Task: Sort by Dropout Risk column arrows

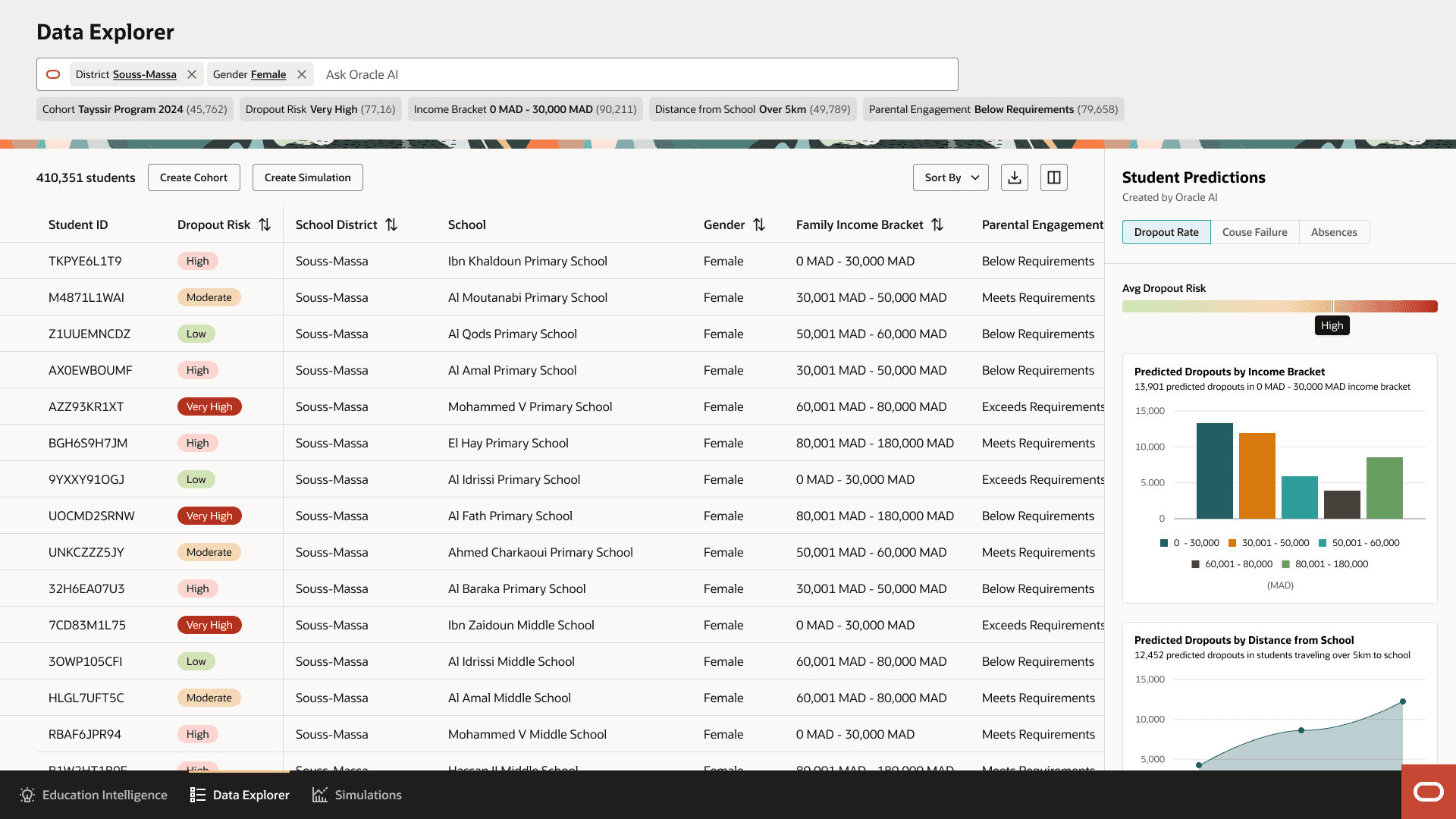Action: tap(265, 225)
